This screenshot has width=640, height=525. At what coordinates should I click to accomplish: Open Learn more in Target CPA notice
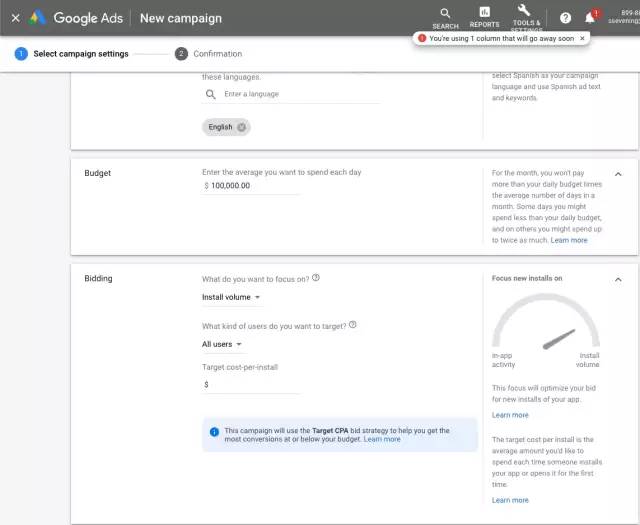tap(382, 439)
